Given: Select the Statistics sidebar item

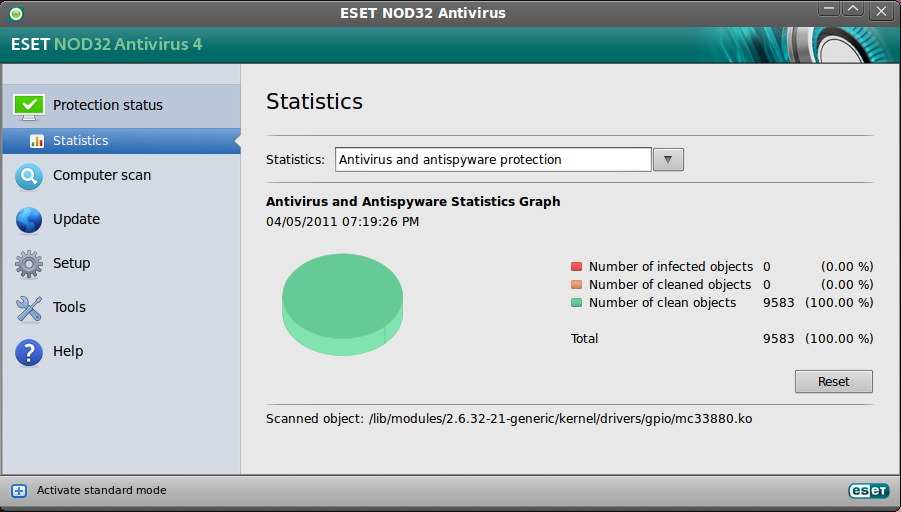Looking at the screenshot, I should click(x=122, y=141).
